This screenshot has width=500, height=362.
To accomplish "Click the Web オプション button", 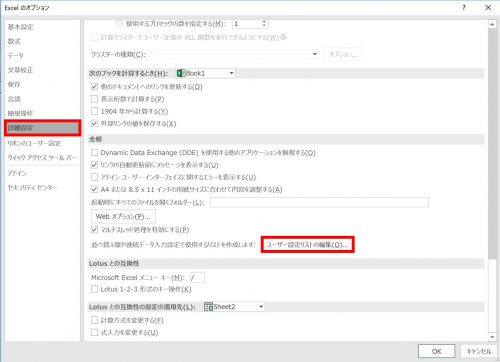I will click(123, 216).
